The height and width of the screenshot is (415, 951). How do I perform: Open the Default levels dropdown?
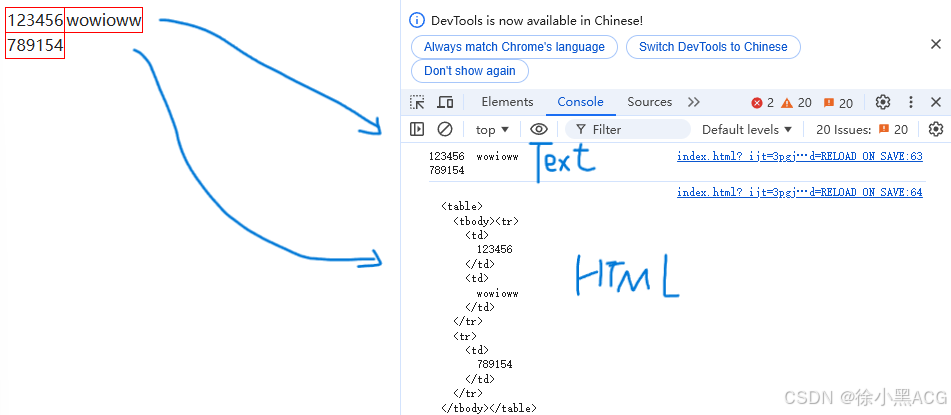[747, 129]
